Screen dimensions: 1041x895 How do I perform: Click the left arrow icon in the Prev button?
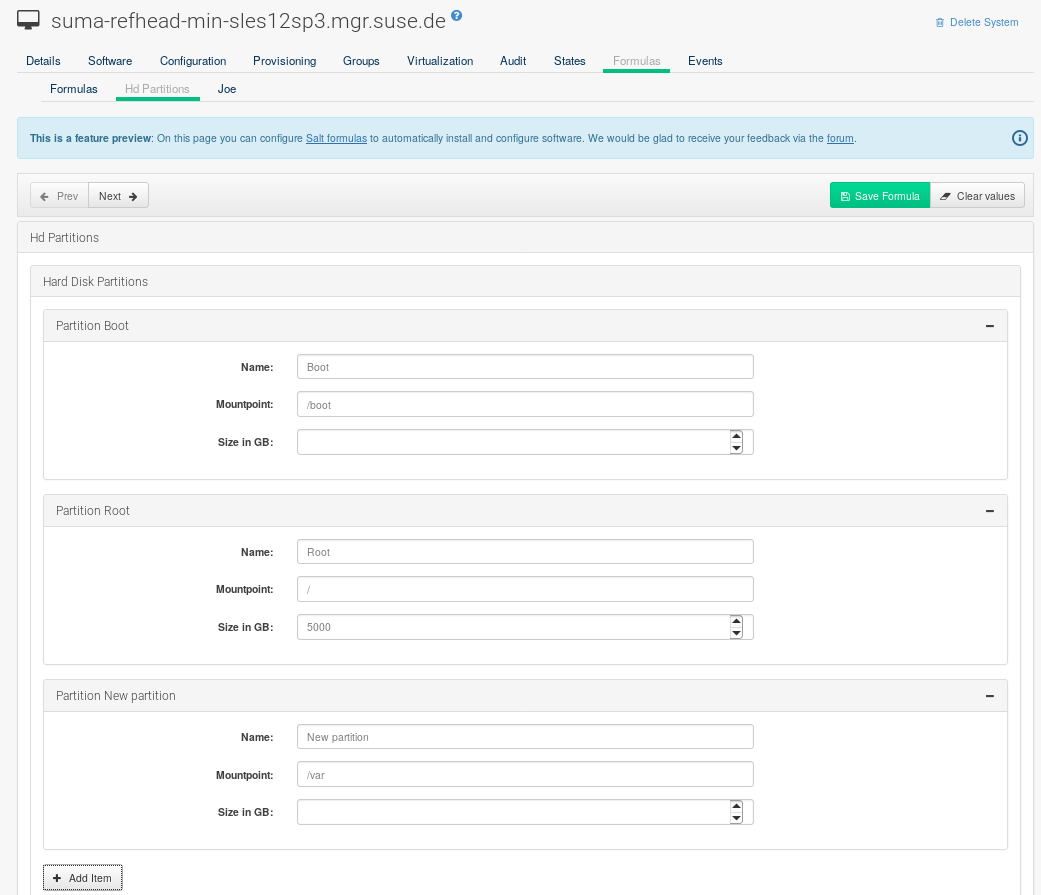tap(45, 195)
